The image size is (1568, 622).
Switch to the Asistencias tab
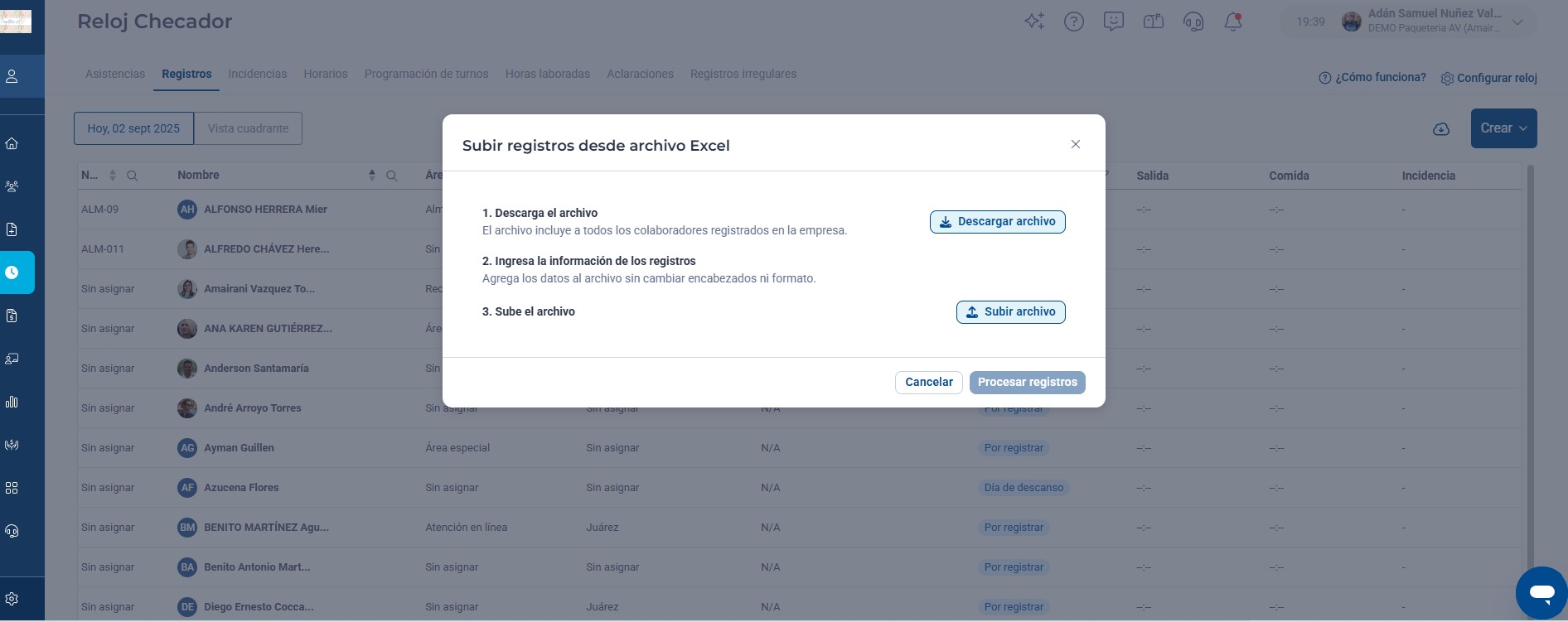pos(115,74)
